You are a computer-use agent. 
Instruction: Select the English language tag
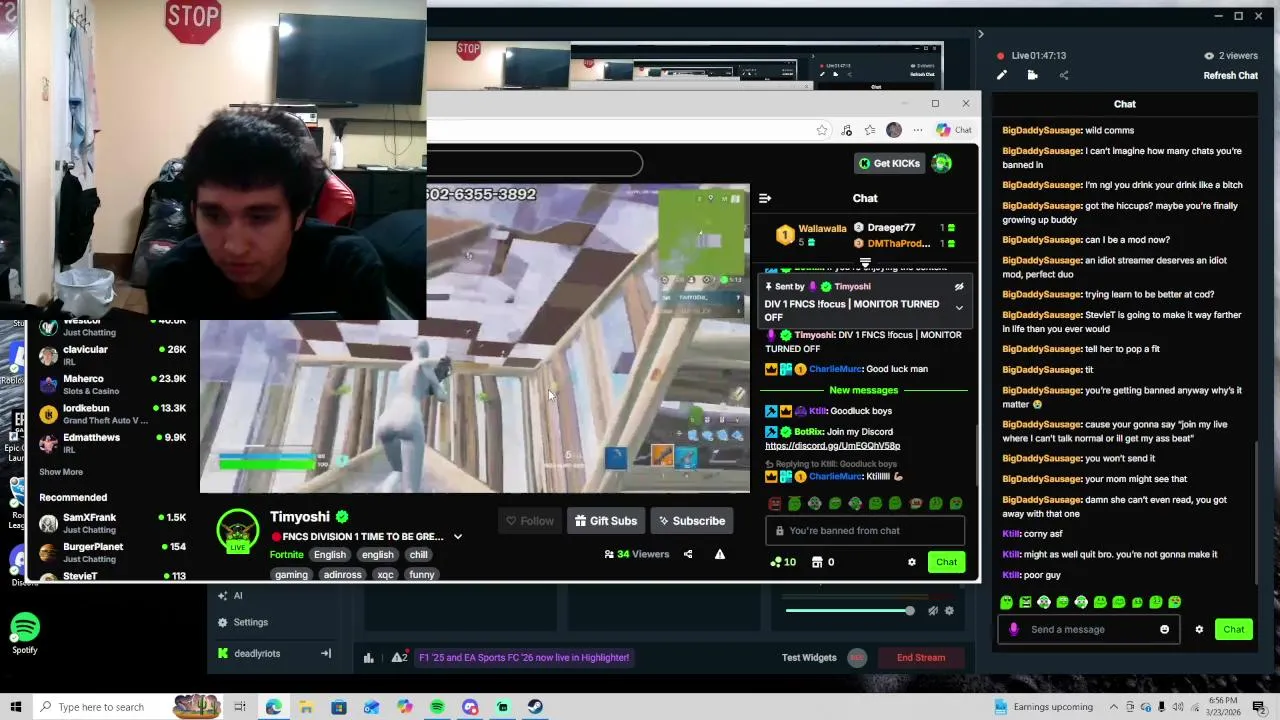tap(329, 555)
